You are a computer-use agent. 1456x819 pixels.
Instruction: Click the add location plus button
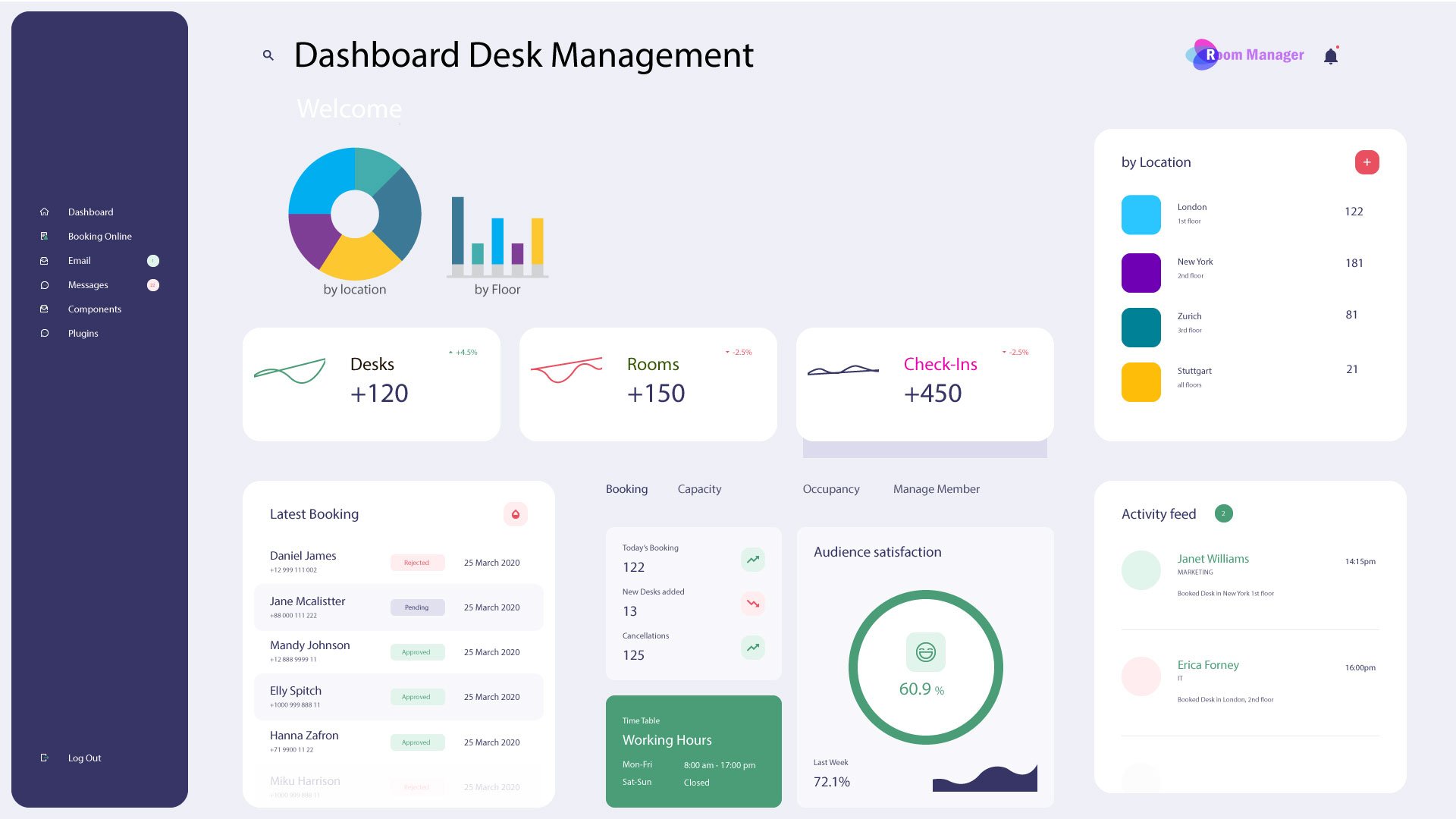point(1367,162)
